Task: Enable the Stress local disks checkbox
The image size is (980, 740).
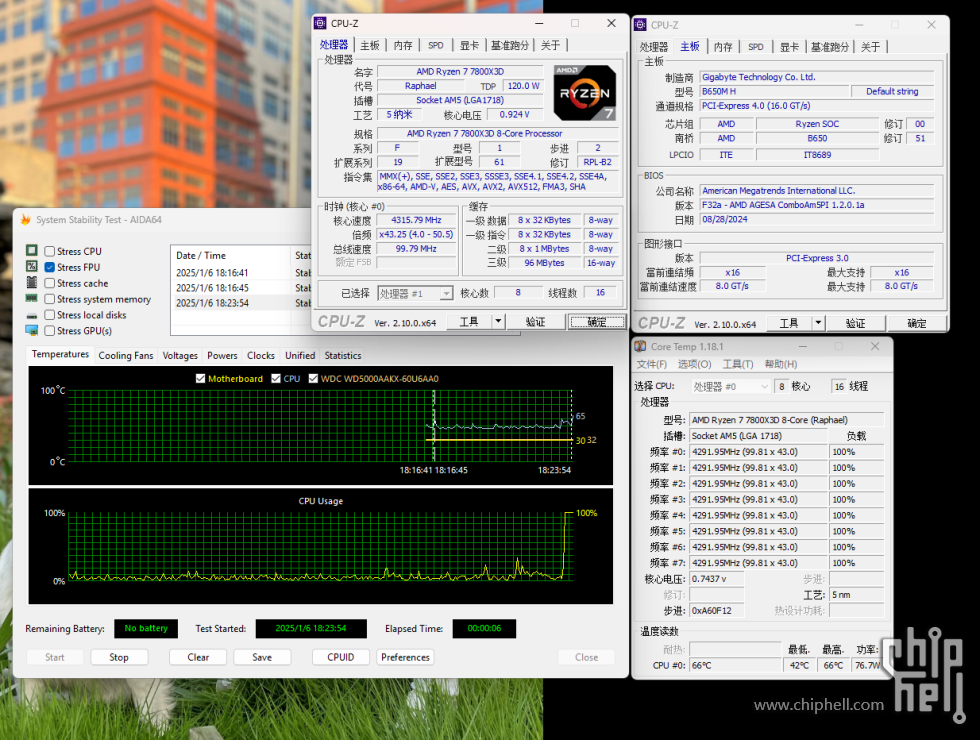Action: (50, 315)
